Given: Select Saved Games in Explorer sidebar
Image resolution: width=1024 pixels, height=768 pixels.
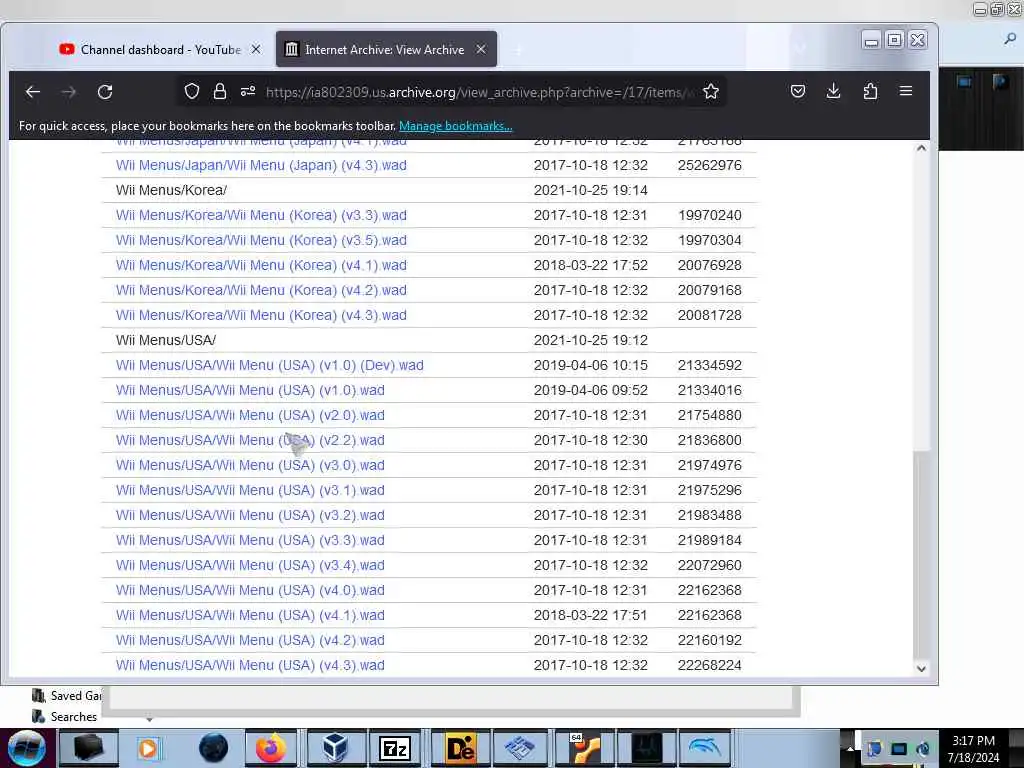Looking at the screenshot, I should 67,696.
